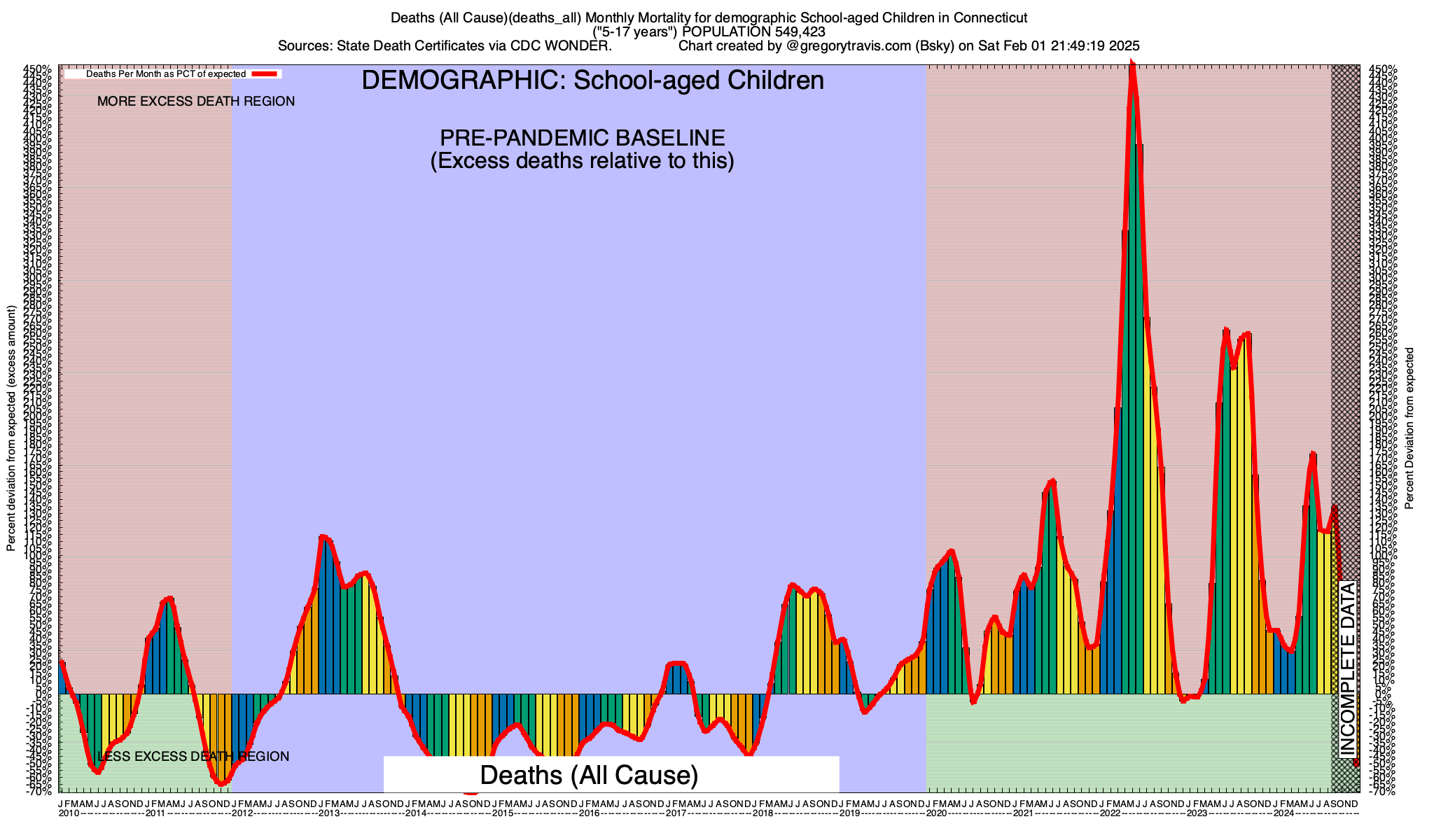Click the 2020 year label on x-axis
This screenshot has width=1434, height=840.
[x=936, y=813]
